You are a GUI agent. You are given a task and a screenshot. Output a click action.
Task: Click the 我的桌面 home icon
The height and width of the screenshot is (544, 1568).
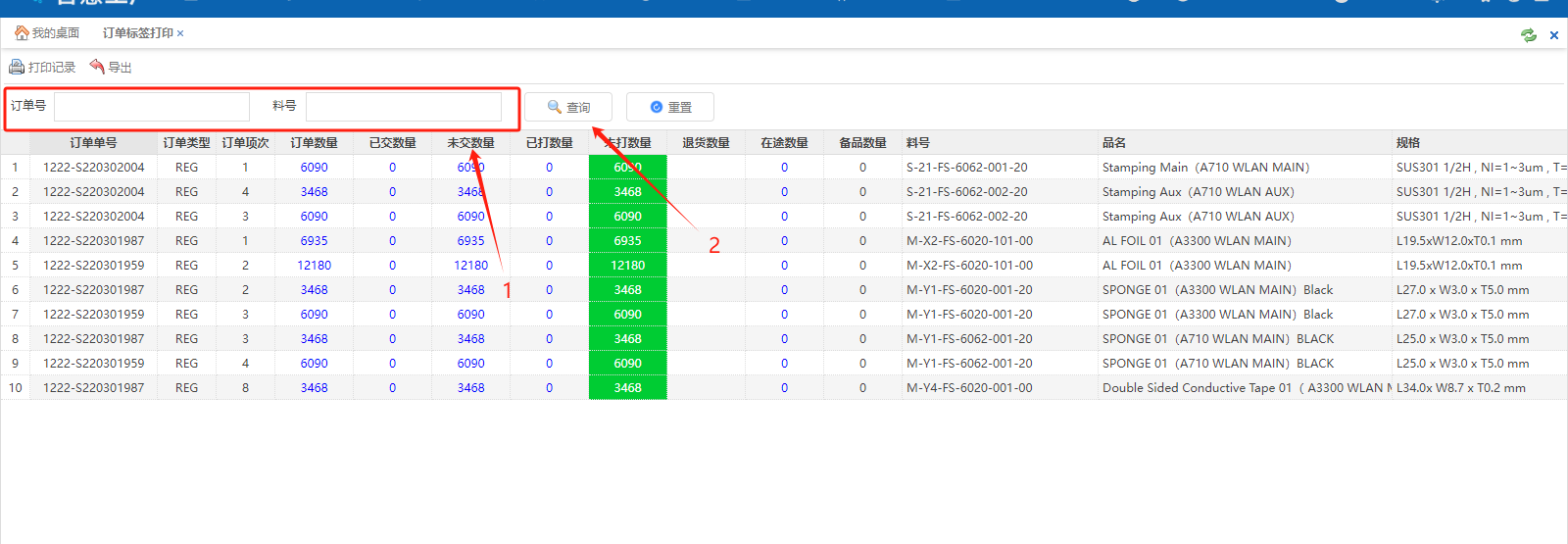(x=22, y=33)
